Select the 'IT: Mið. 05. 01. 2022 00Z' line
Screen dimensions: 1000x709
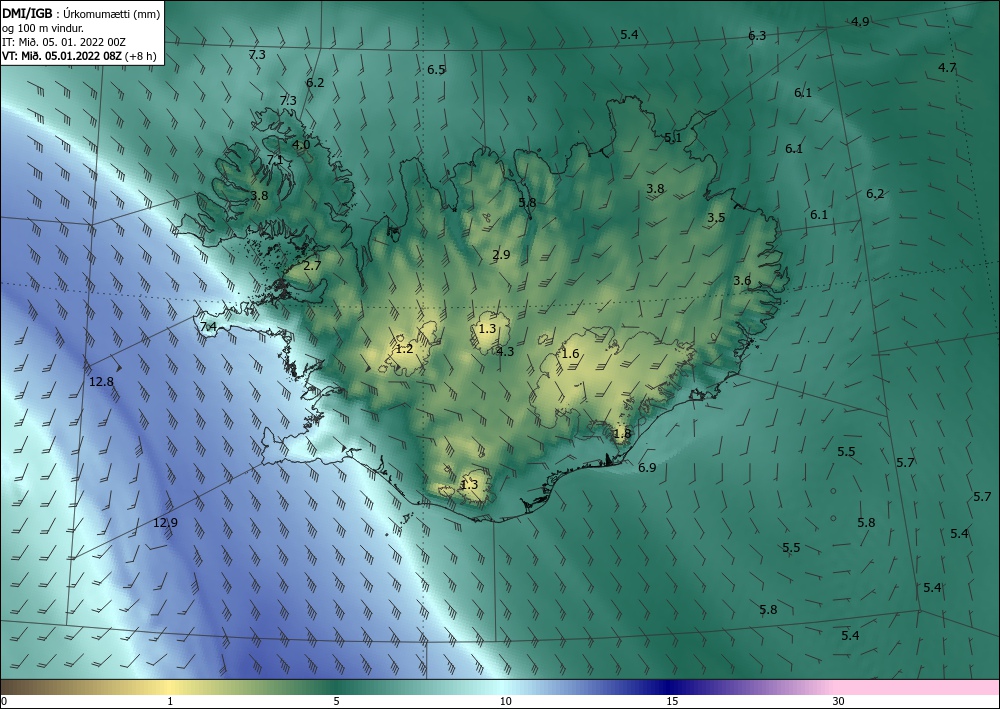point(64,42)
